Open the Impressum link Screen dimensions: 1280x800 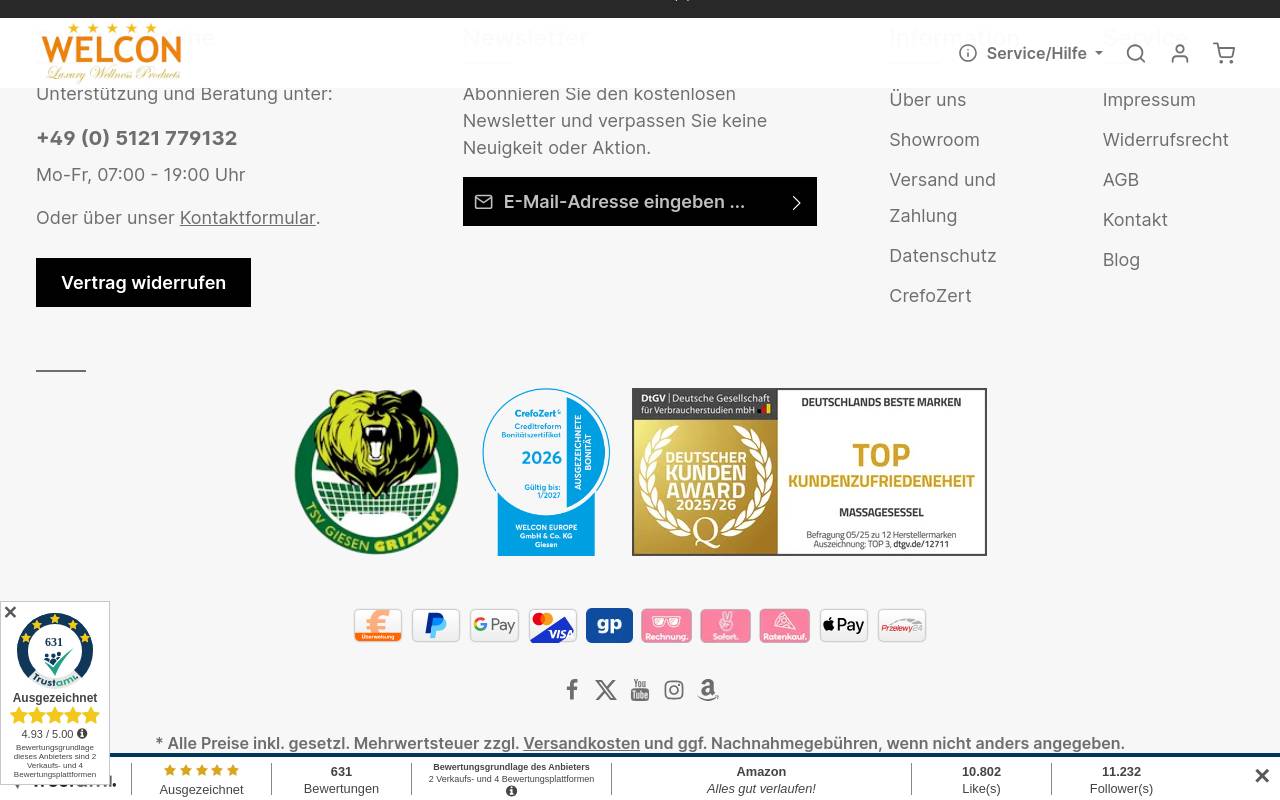(1149, 99)
